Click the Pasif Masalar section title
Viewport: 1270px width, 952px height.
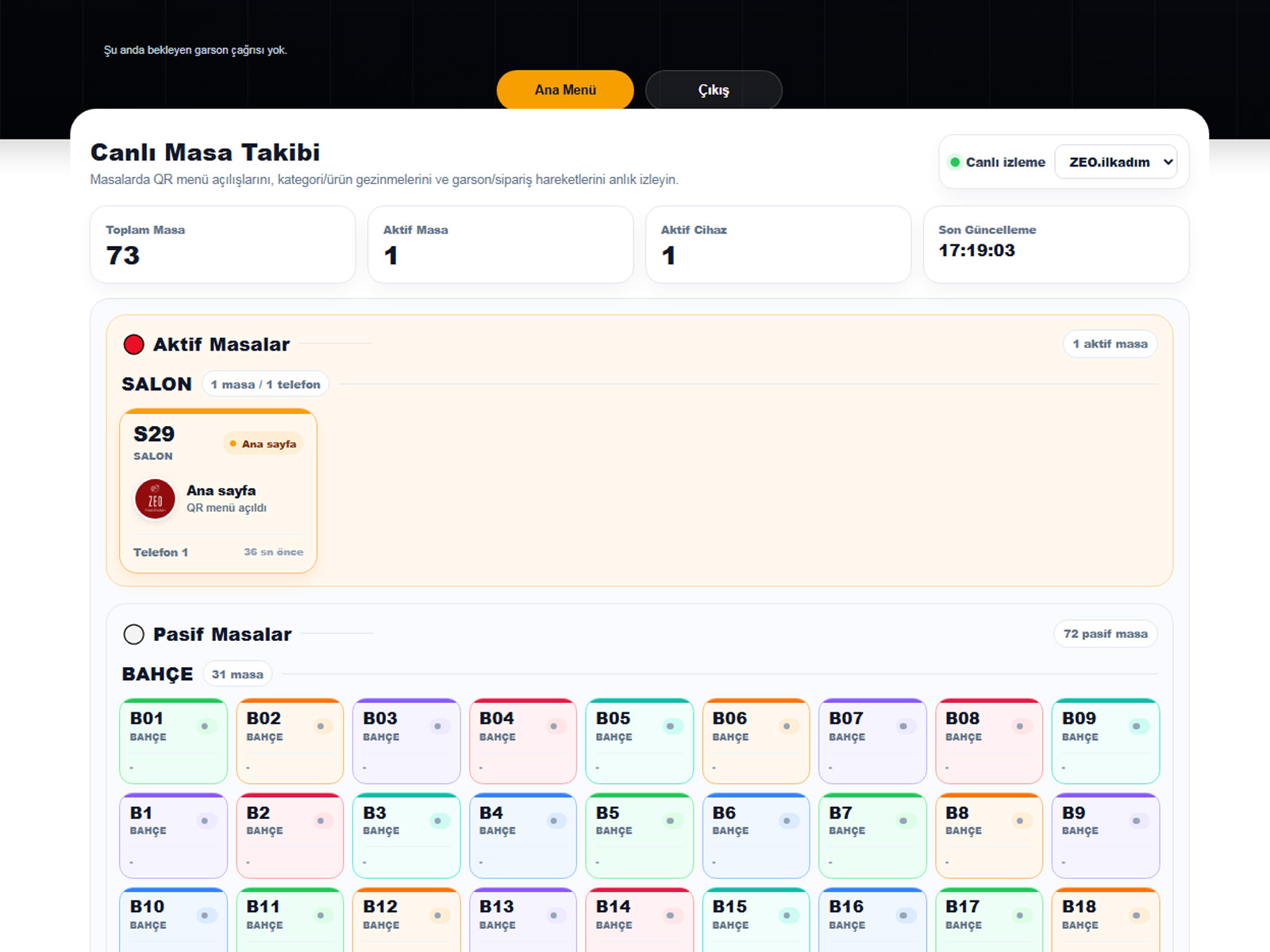pyautogui.click(x=222, y=635)
